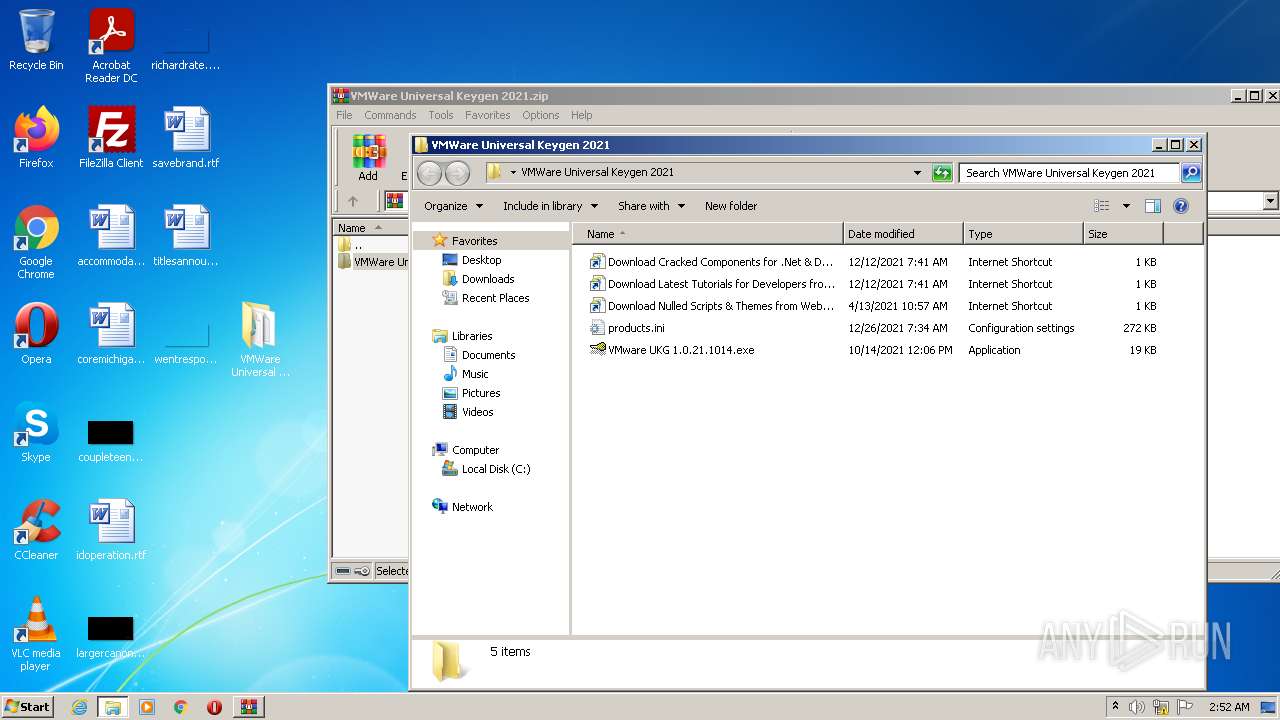
Task: Open Google Chrome desktop shortcut
Action: pos(36,242)
